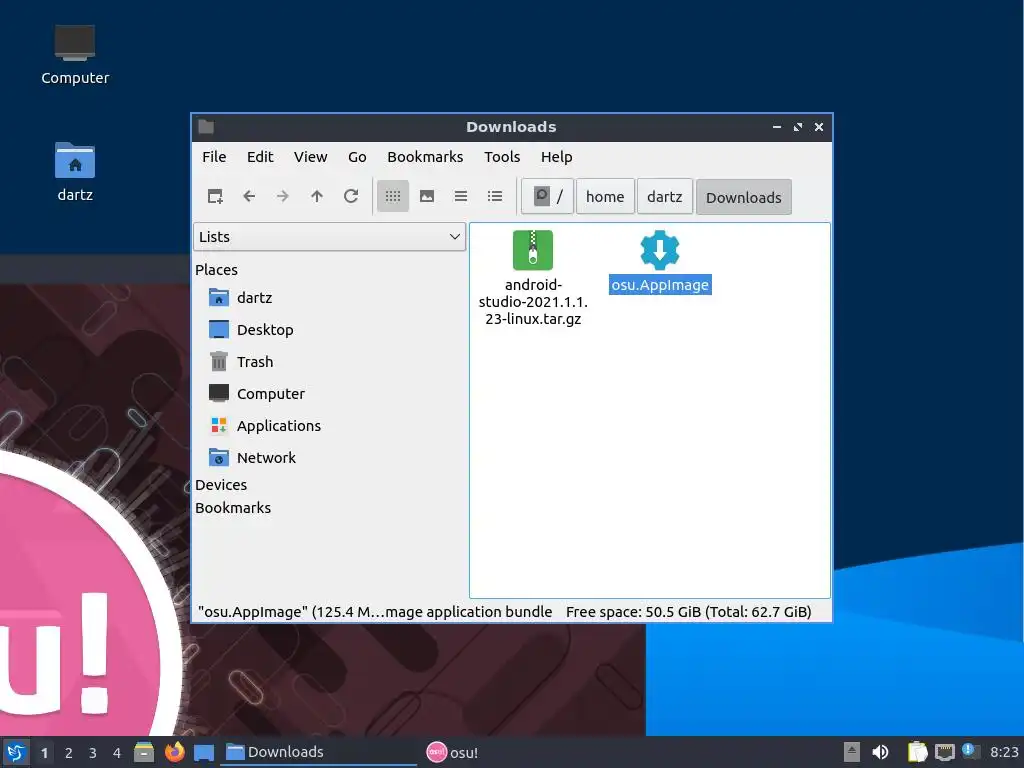This screenshot has width=1024, height=768.
Task: Go forward with the right arrow
Action: [283, 196]
